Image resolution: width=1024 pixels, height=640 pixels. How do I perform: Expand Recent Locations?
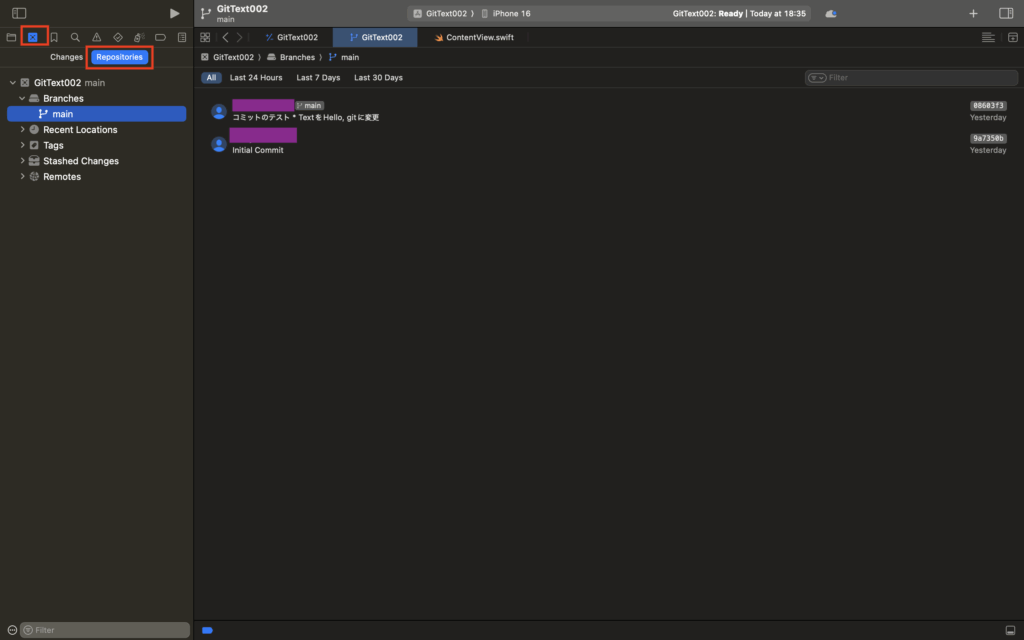coord(22,130)
